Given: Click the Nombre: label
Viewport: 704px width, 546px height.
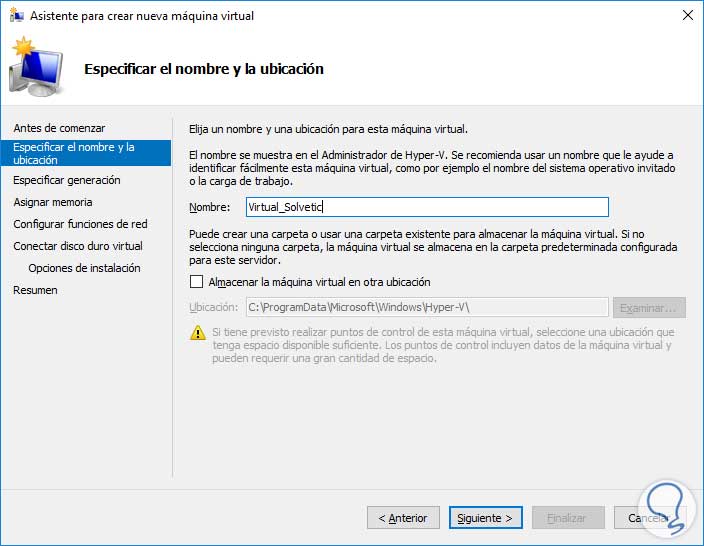Looking at the screenshot, I should [x=209, y=207].
